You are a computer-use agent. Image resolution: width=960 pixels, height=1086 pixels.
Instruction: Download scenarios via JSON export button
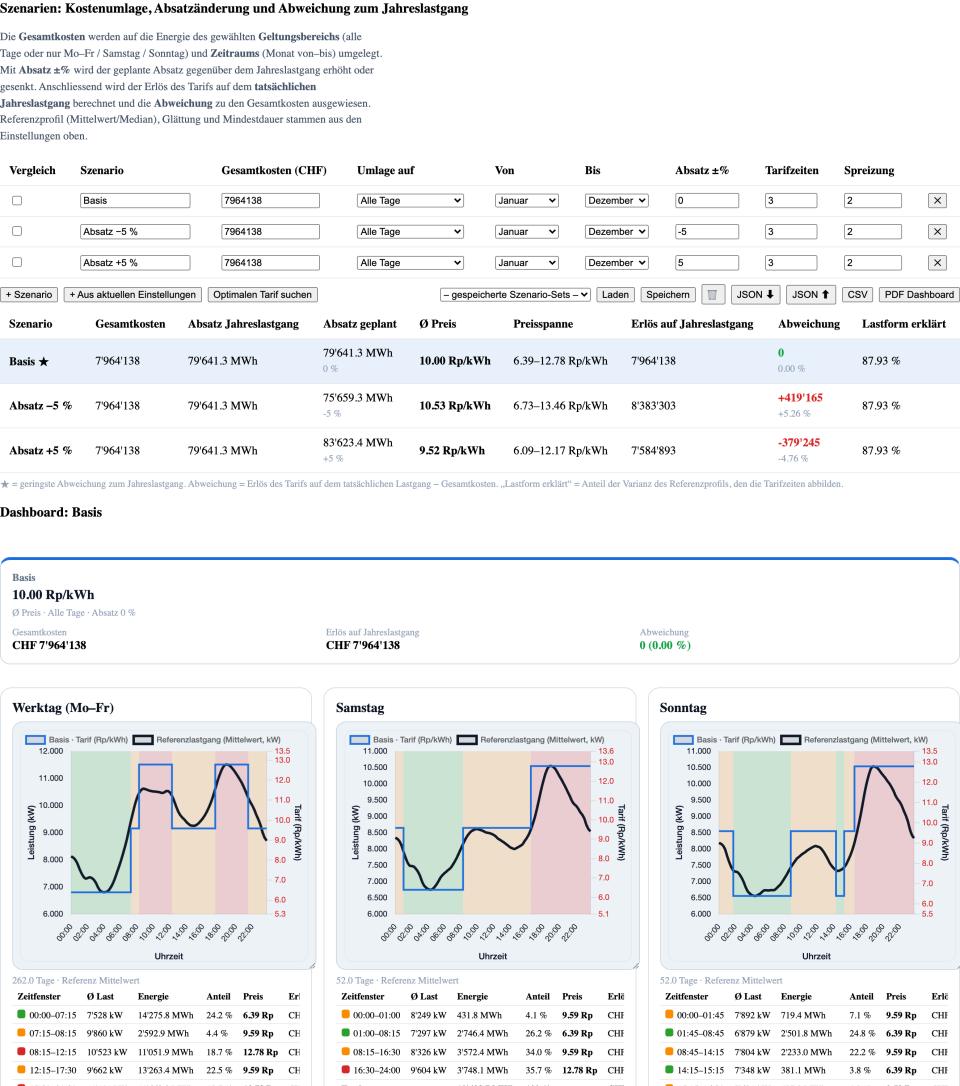(x=754, y=294)
